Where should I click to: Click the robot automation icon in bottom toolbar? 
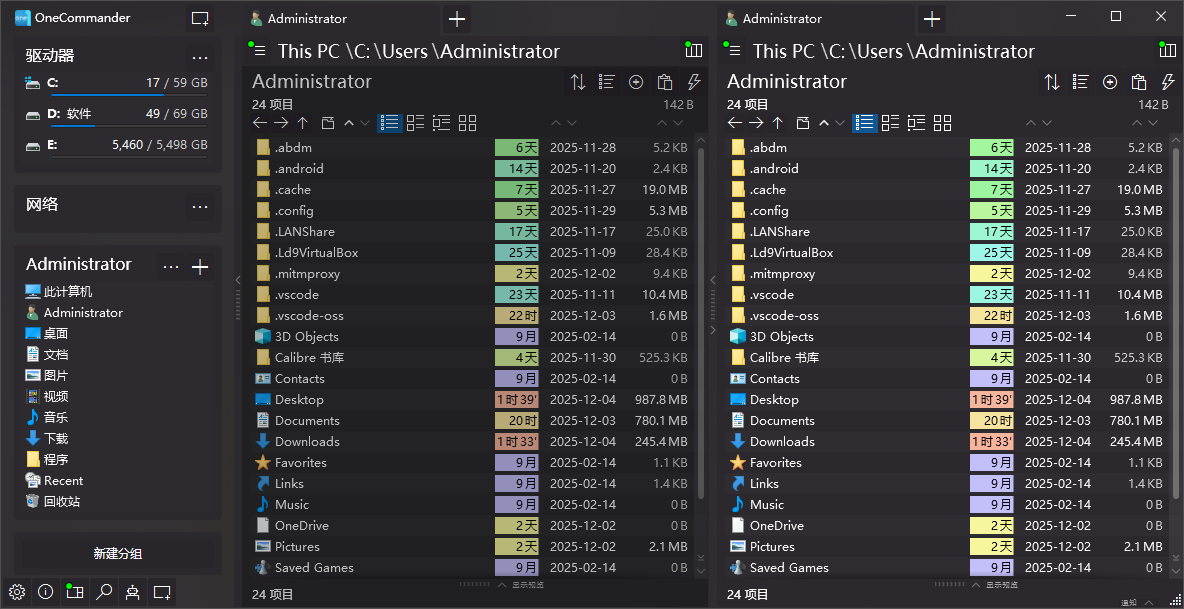click(132, 591)
